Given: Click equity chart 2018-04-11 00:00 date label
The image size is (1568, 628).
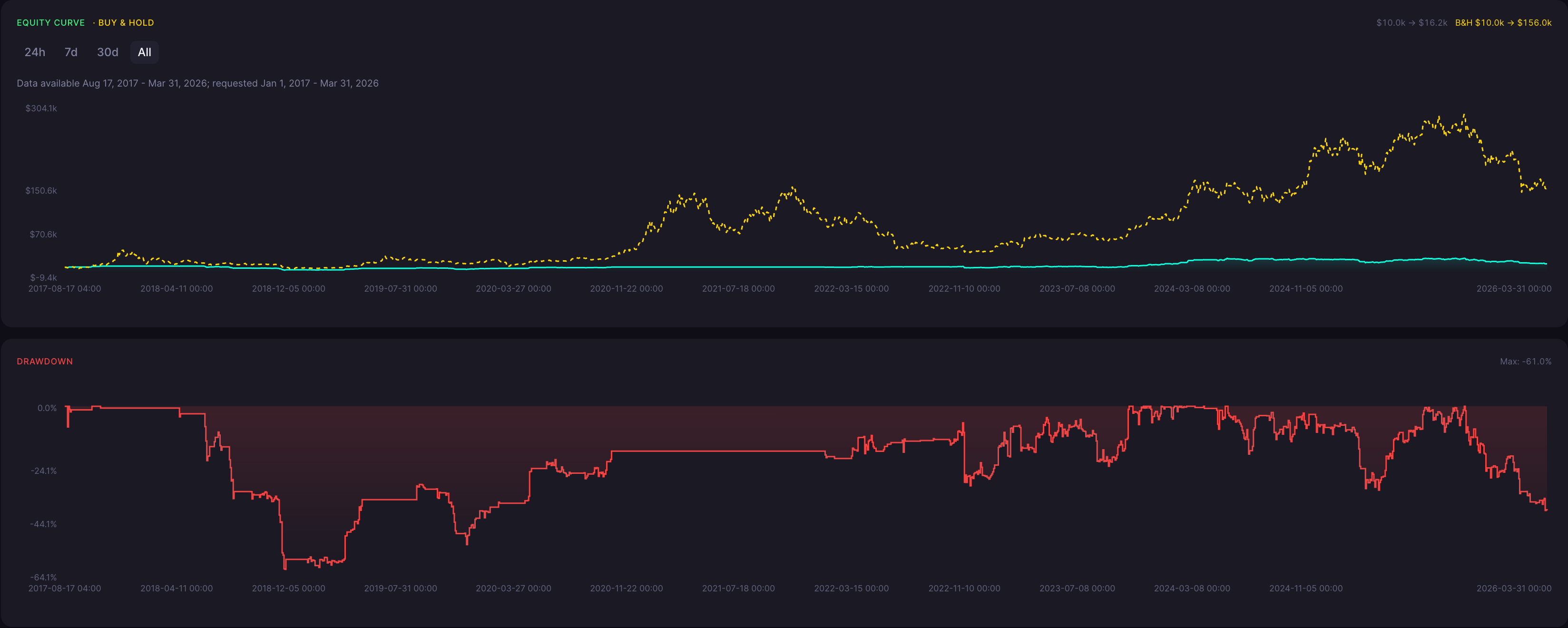Looking at the screenshot, I should 176,288.
